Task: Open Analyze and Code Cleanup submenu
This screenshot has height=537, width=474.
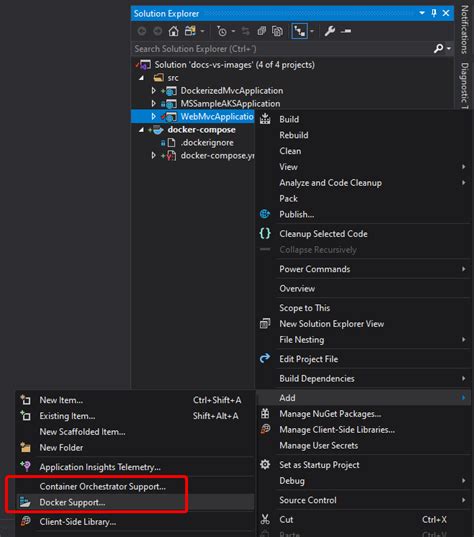Action: (x=363, y=183)
